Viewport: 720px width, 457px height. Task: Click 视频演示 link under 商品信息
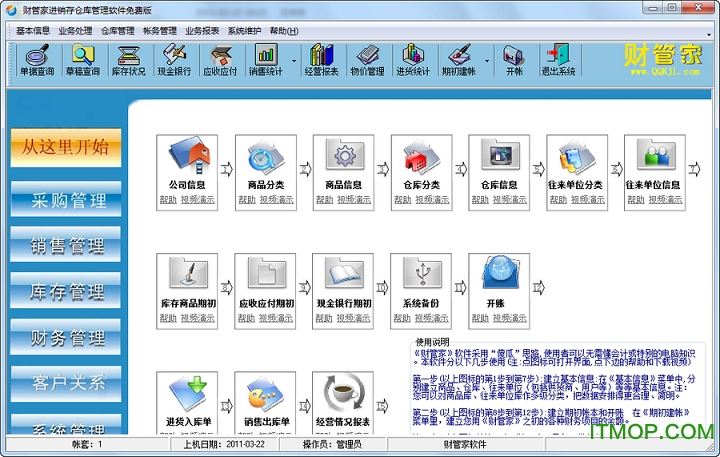pyautogui.click(x=354, y=200)
